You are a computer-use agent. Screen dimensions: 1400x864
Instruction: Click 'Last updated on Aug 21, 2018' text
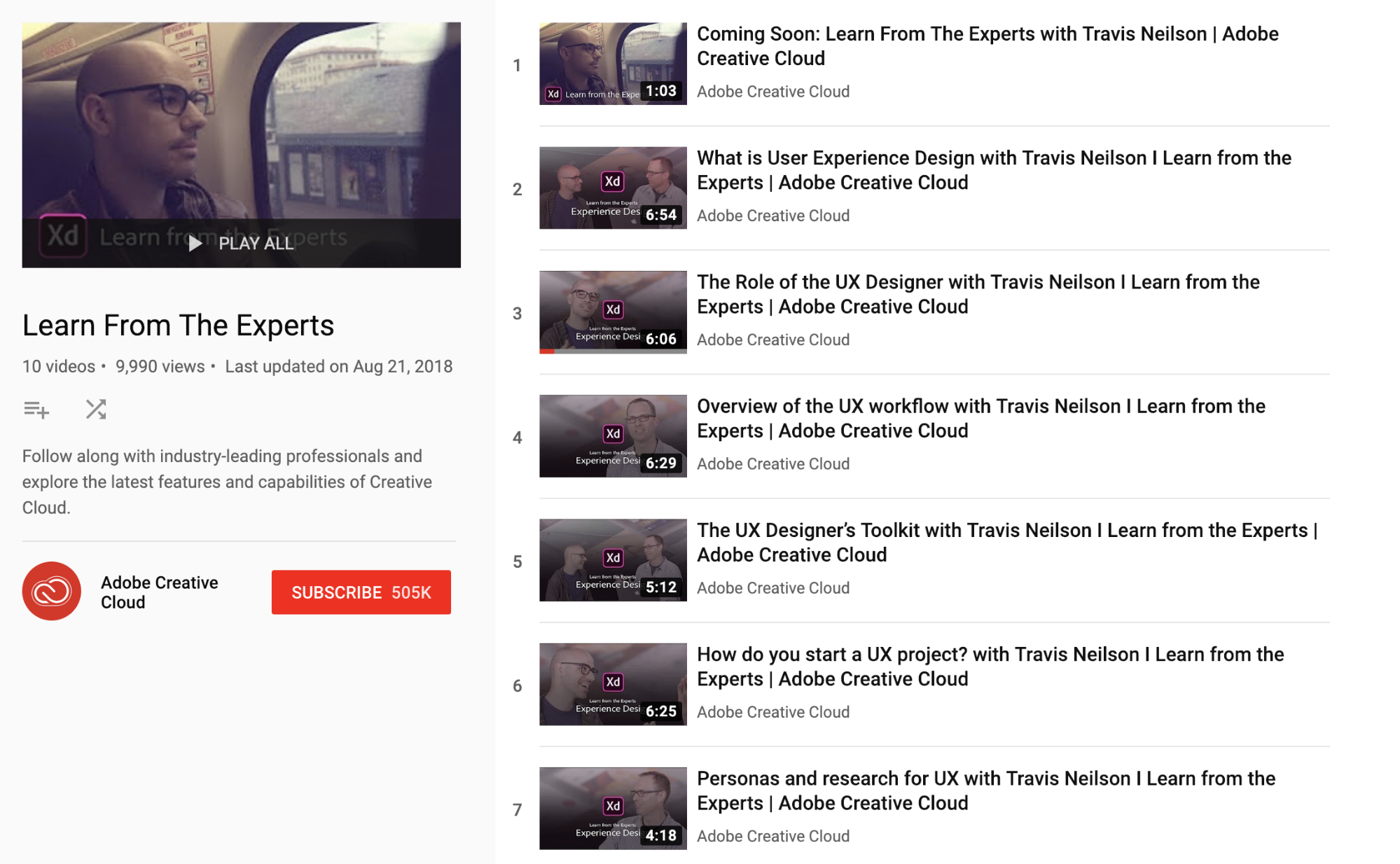pyautogui.click(x=339, y=366)
